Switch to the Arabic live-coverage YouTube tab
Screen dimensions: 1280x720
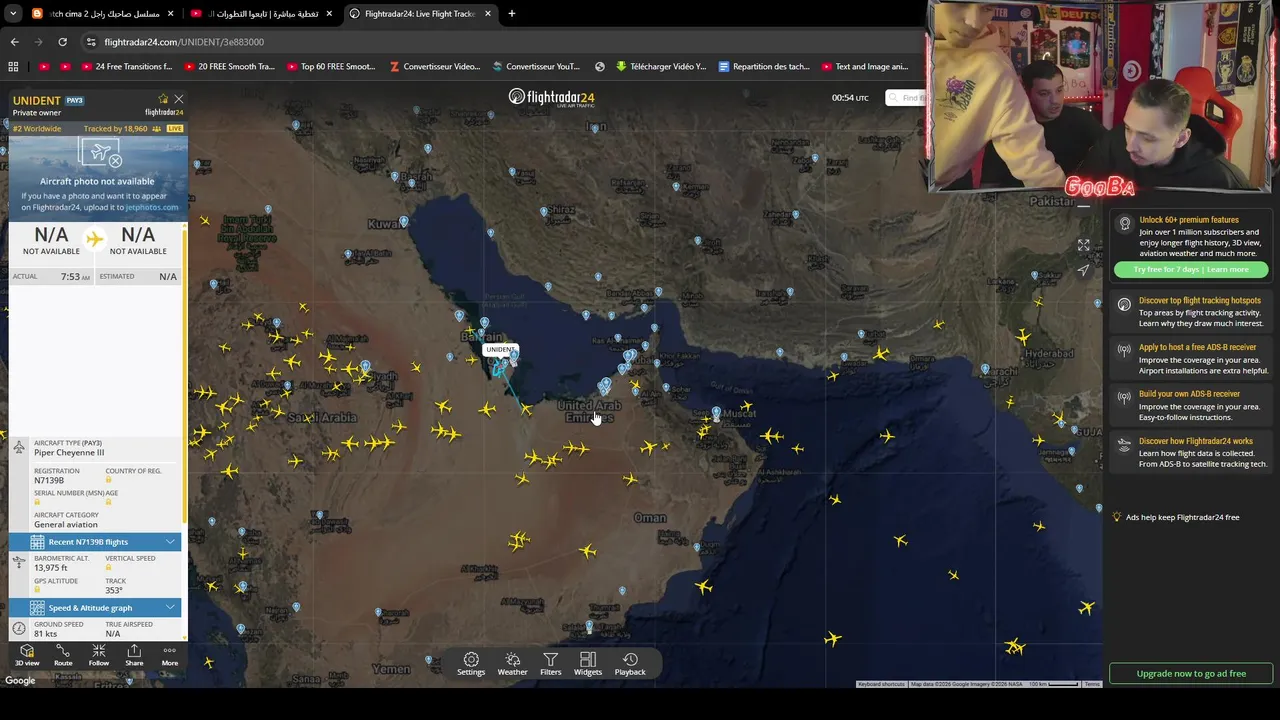coord(261,14)
